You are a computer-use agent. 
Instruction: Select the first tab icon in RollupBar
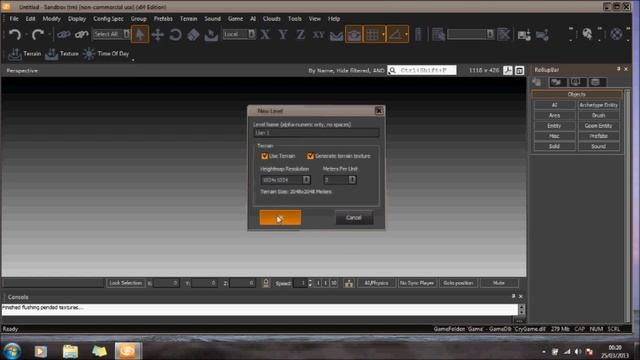pos(537,82)
